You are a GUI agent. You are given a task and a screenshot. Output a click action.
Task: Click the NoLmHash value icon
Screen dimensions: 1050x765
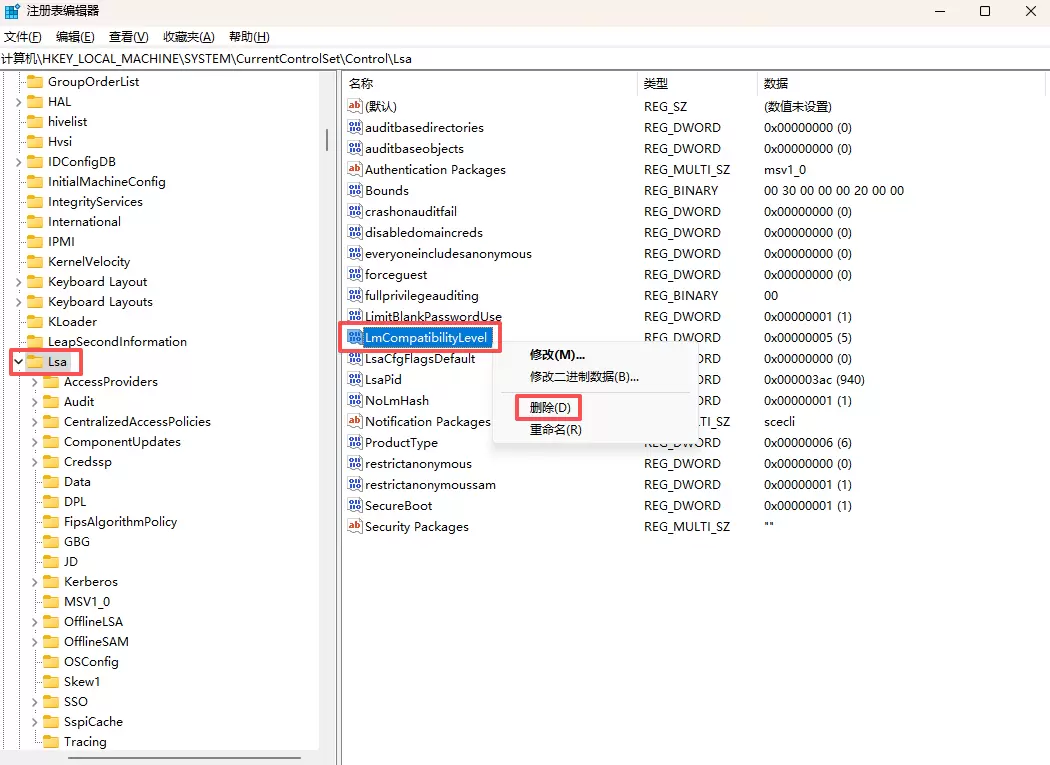tap(354, 400)
